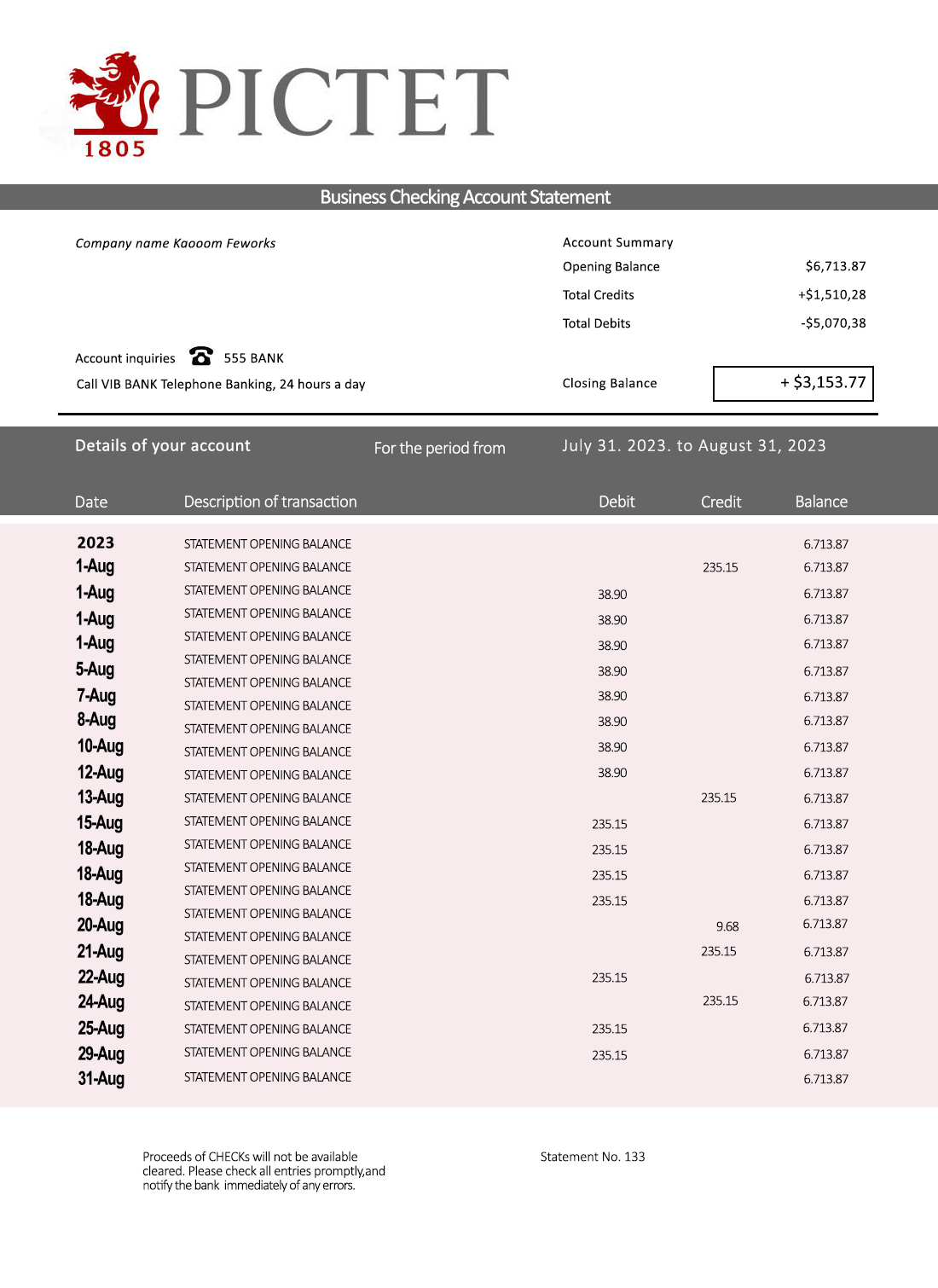The width and height of the screenshot is (938, 1288).
Task: Click the Business Checking Account Statement title
Action: click(x=465, y=197)
